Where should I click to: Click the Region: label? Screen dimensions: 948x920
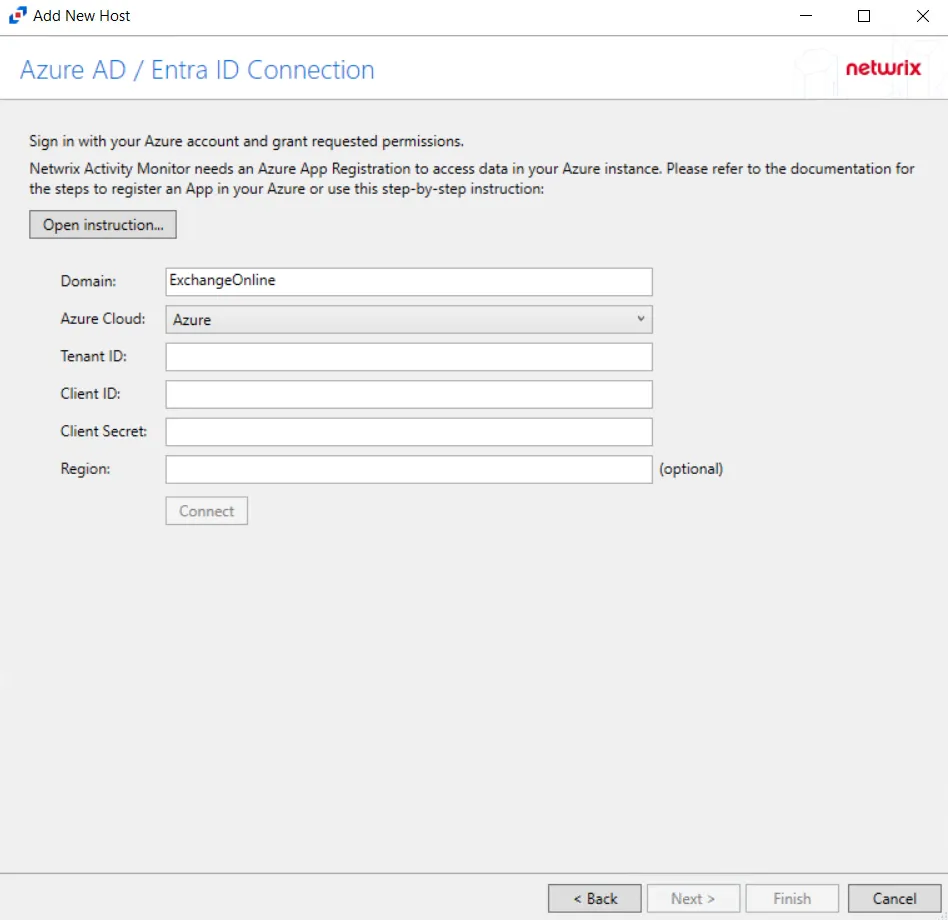click(x=85, y=469)
